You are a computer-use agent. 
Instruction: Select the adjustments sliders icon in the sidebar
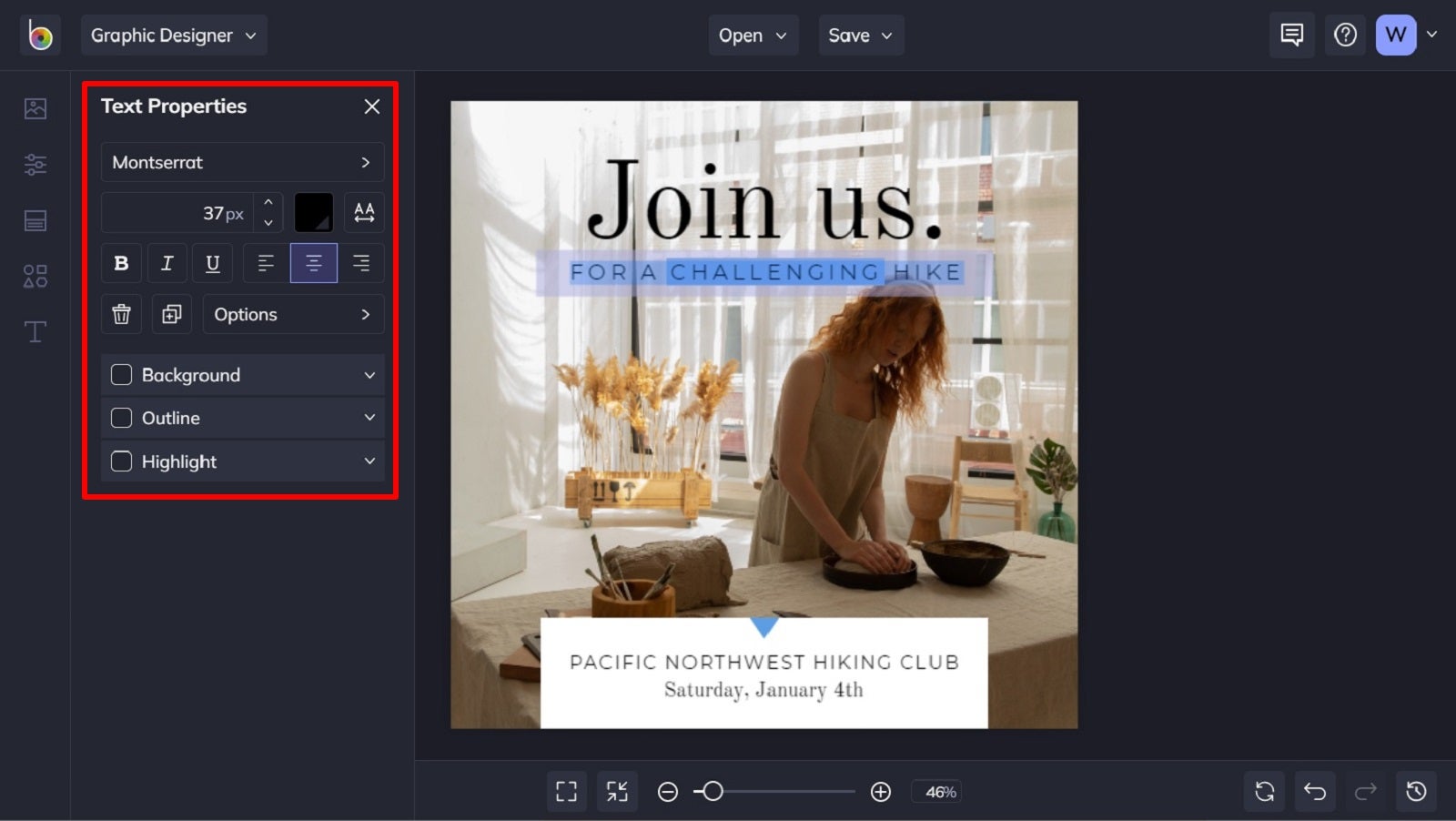pos(35,164)
